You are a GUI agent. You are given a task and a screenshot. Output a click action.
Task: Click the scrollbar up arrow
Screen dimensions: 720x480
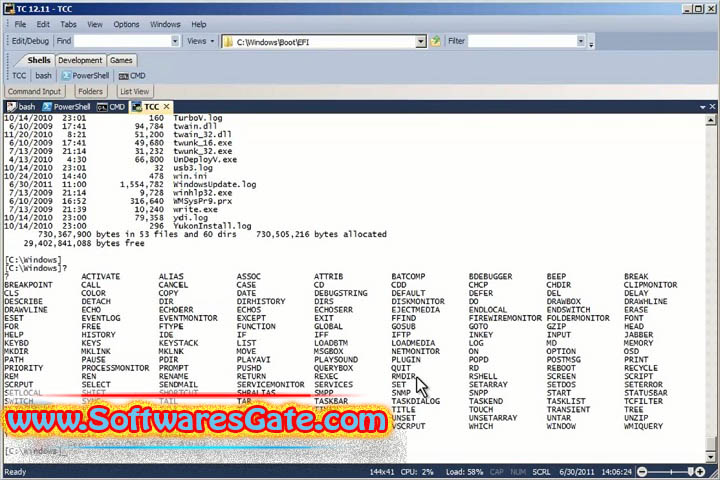(x=711, y=120)
